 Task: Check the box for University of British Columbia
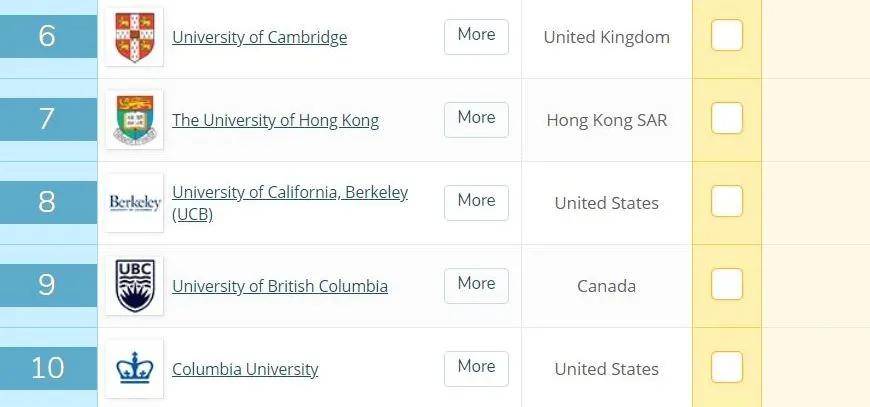pos(727,284)
